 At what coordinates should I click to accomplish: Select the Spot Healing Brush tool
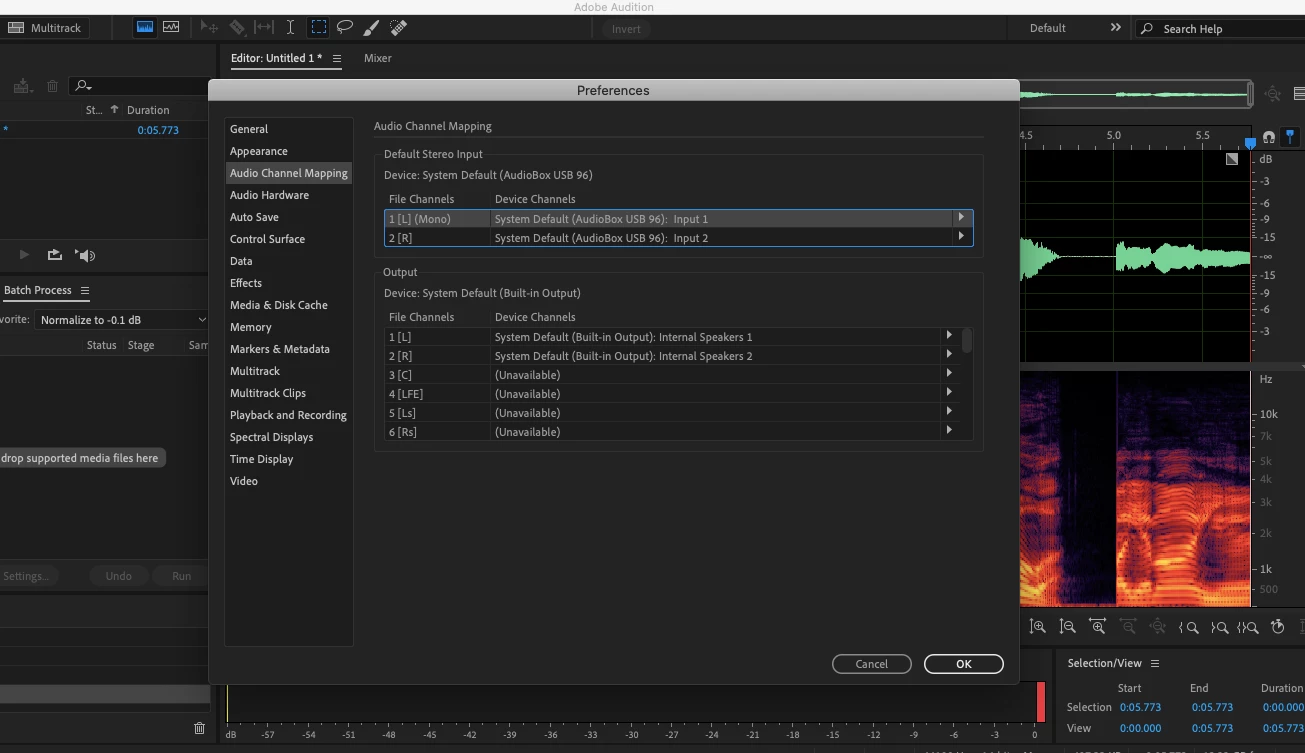click(398, 28)
